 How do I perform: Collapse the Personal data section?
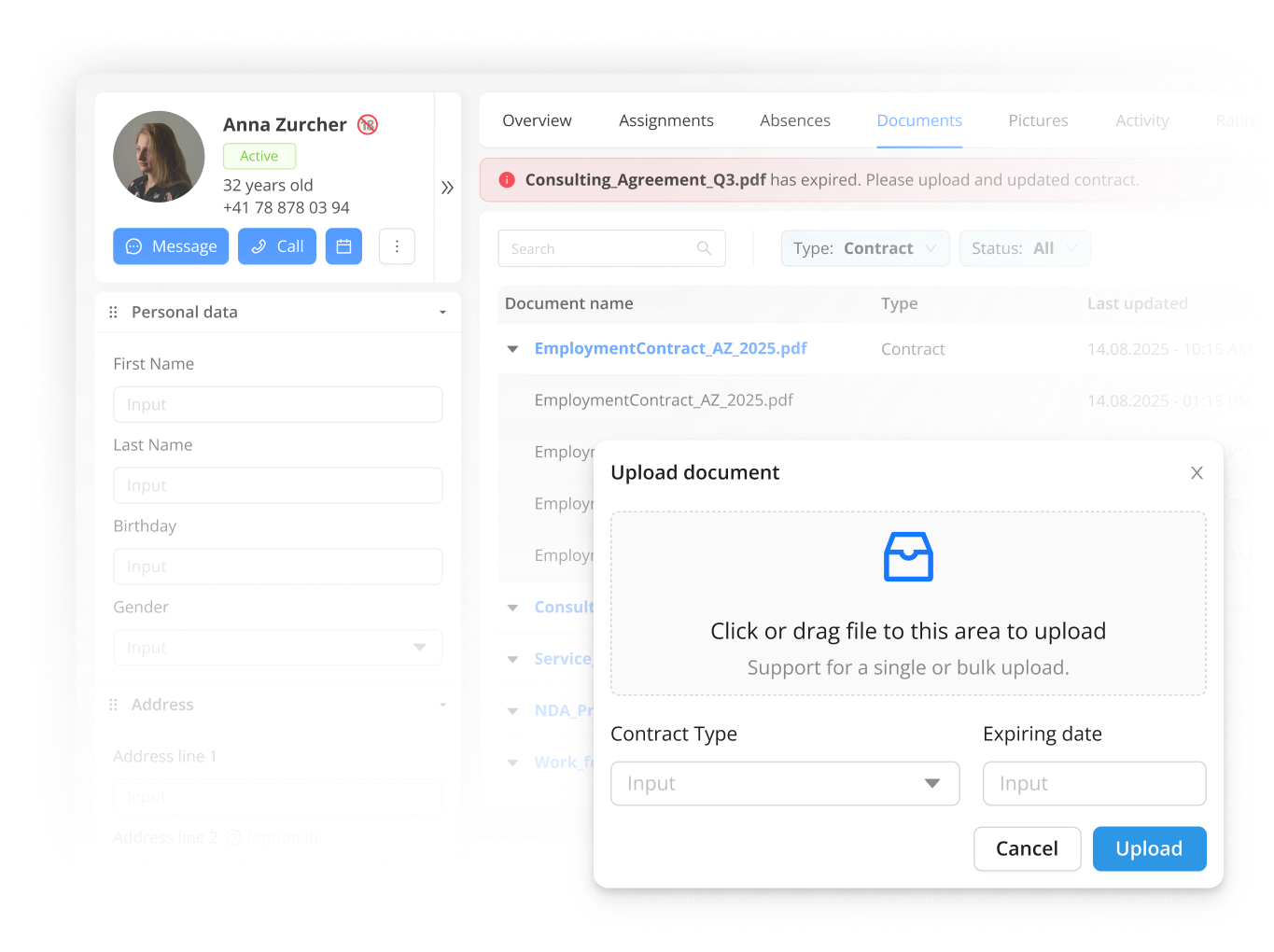442,313
